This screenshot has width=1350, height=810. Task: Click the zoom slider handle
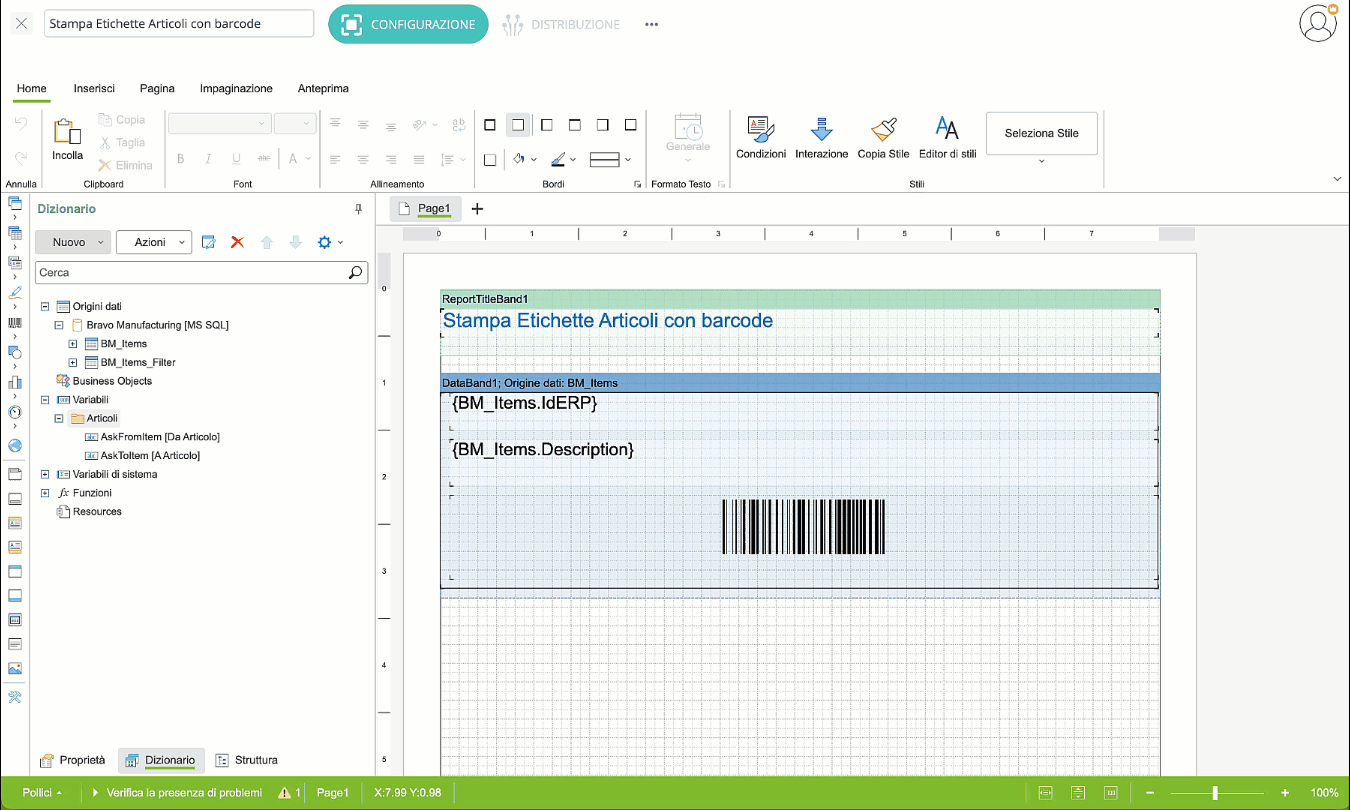[1215, 792]
